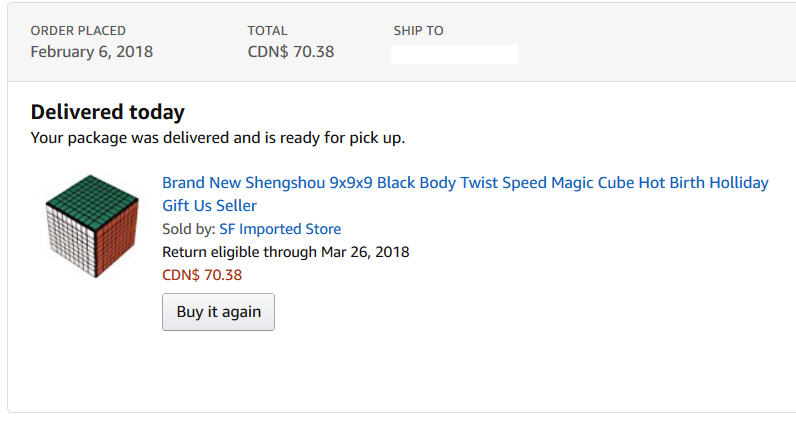Click the Buy it again button
This screenshot has width=796, height=422.
(x=218, y=312)
